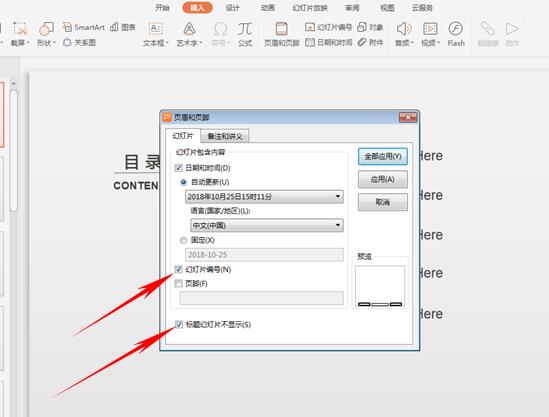Insert a Flash object
The image size is (549, 417).
(456, 34)
